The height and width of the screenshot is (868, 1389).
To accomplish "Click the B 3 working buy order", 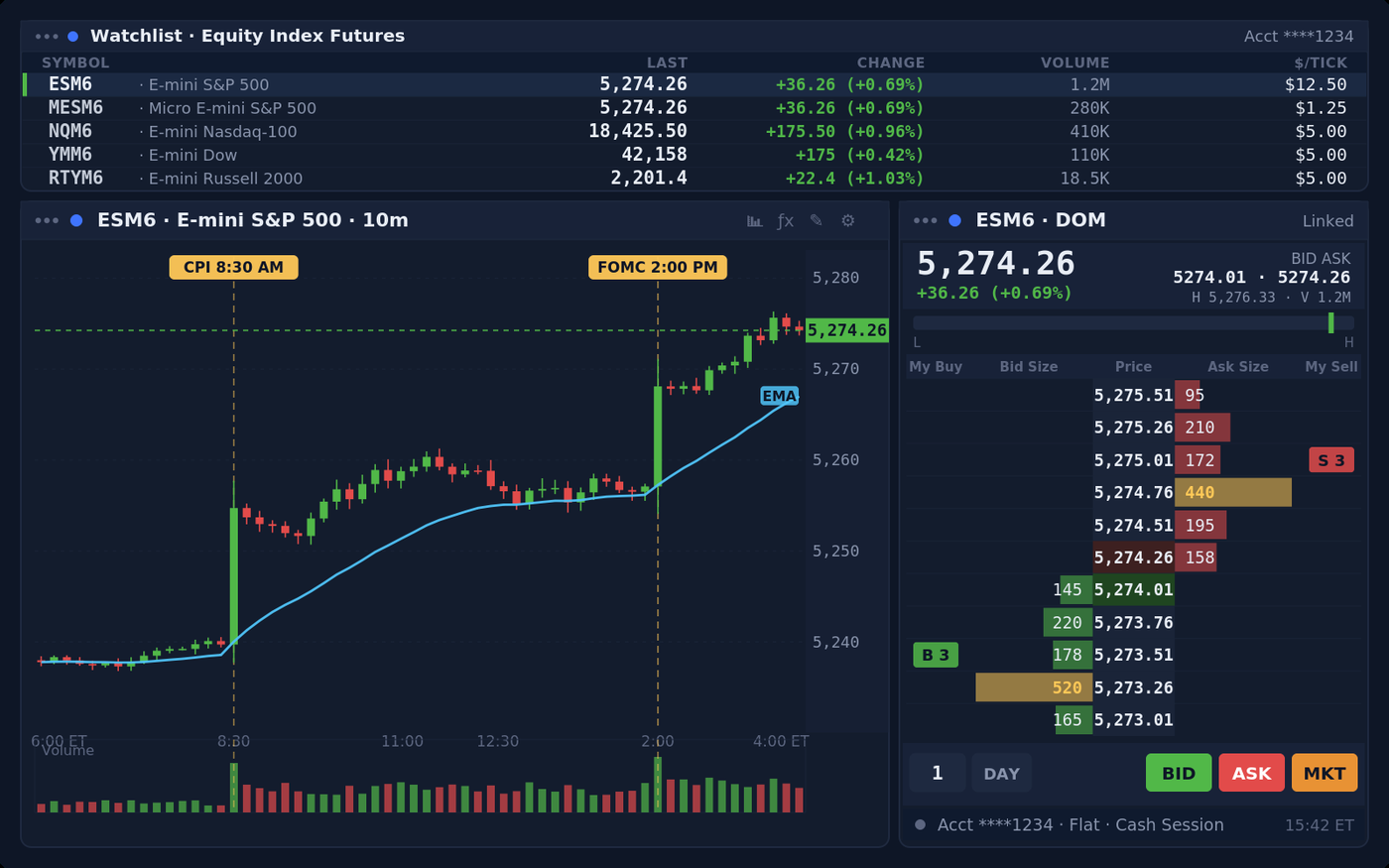I will pos(936,655).
